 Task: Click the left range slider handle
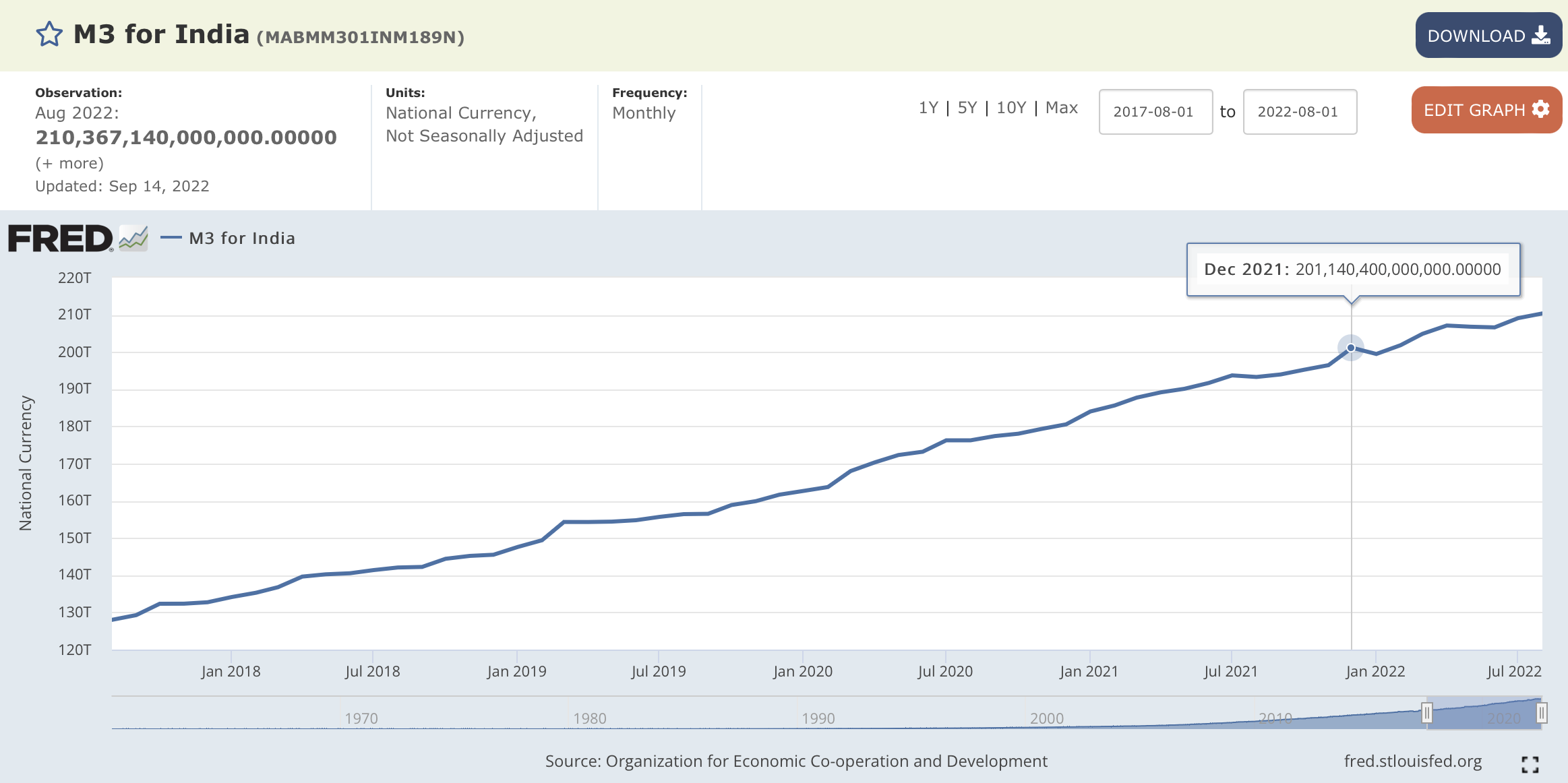tap(1426, 712)
